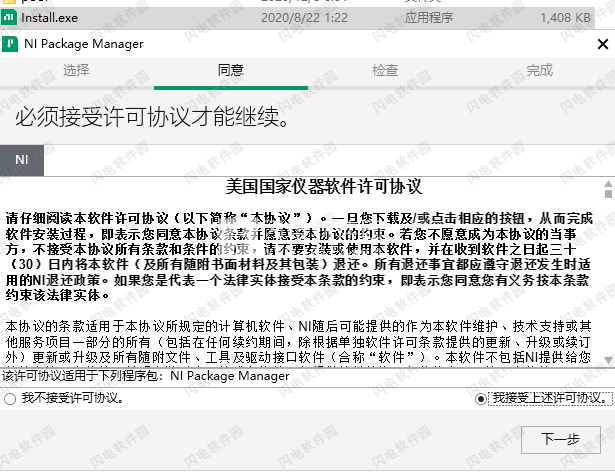Switch to the 完成 step tab
Image resolution: width=615 pixels, height=474 pixels.
coord(539,70)
